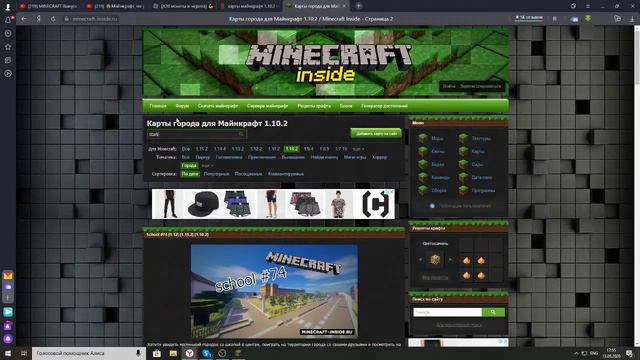Open Yandex Browser from the taskbar
This screenshot has width=640, height=360.
pyautogui.click(x=189, y=353)
